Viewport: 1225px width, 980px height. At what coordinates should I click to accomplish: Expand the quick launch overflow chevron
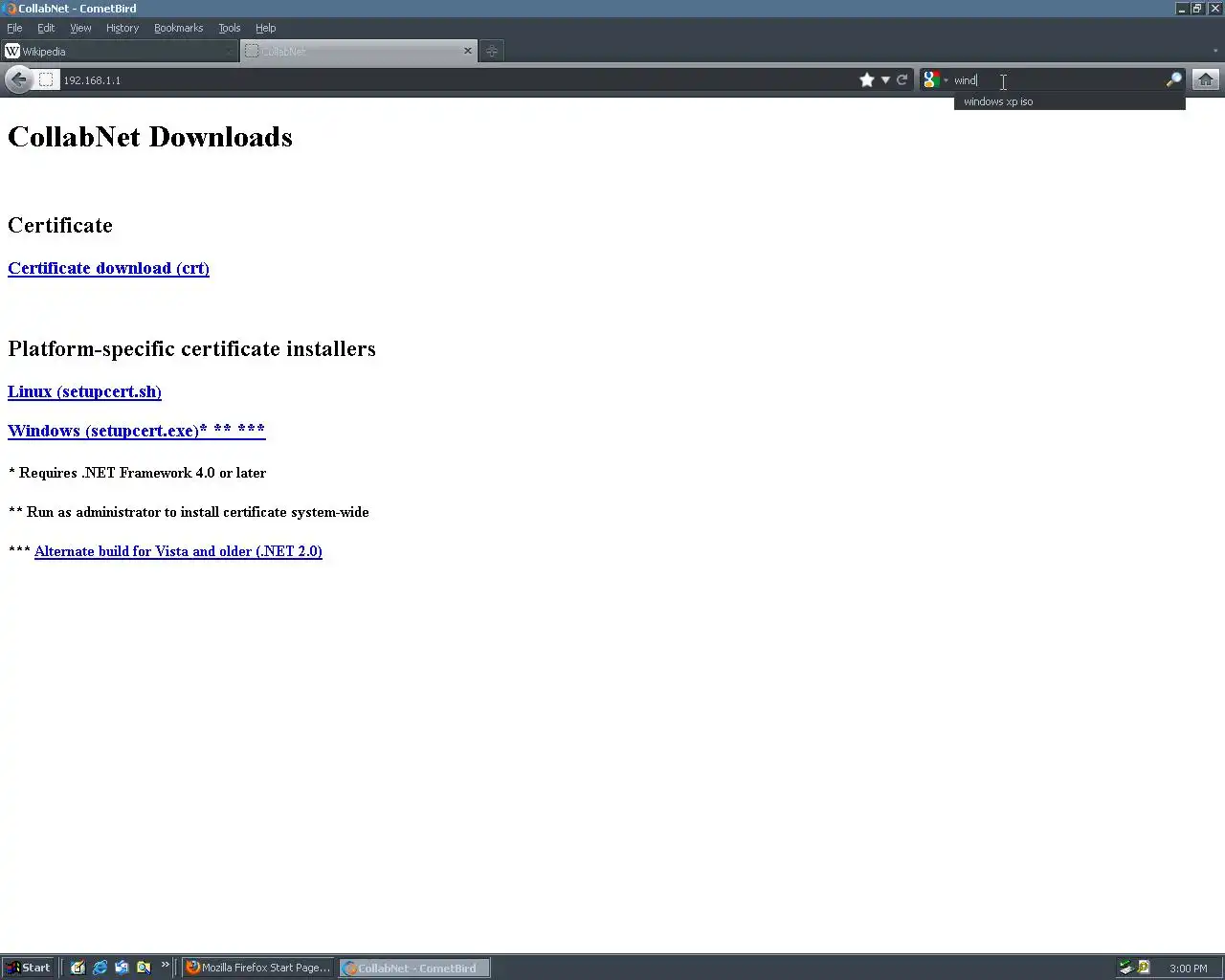(165, 965)
